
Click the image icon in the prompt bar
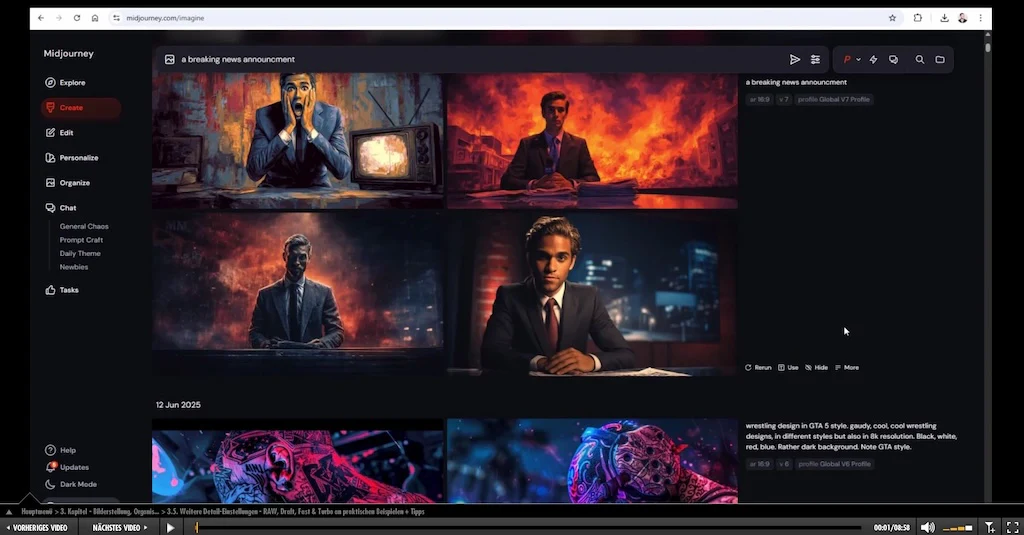pos(170,60)
